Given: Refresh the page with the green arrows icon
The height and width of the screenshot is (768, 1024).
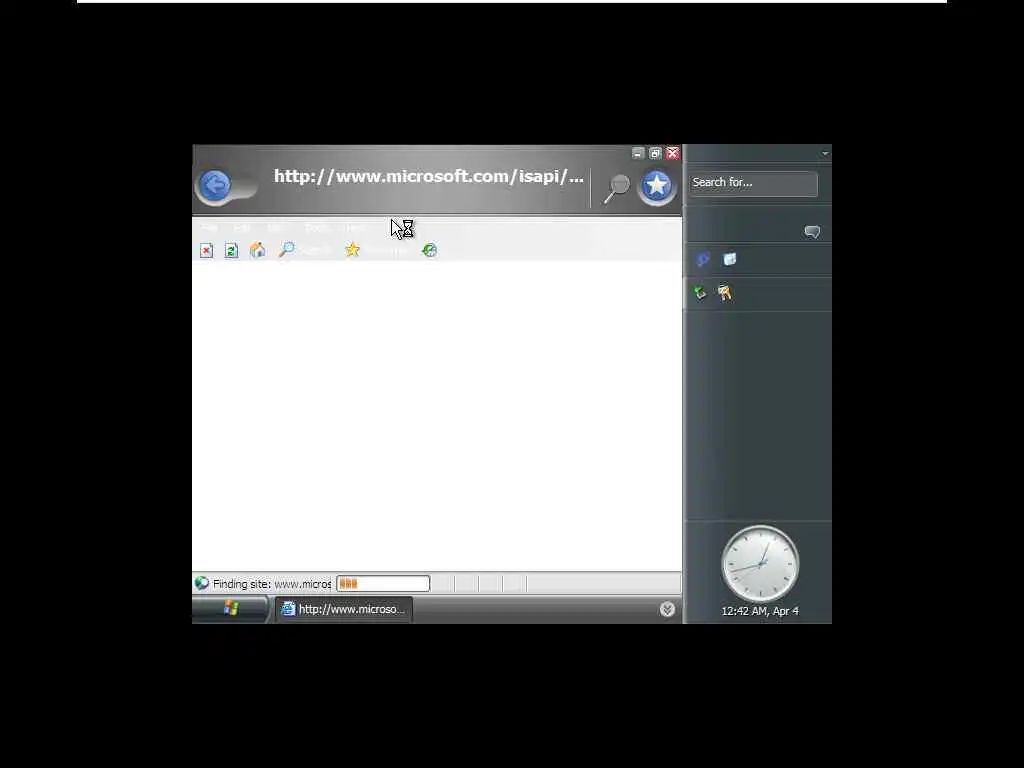Looking at the screenshot, I should [x=231, y=250].
